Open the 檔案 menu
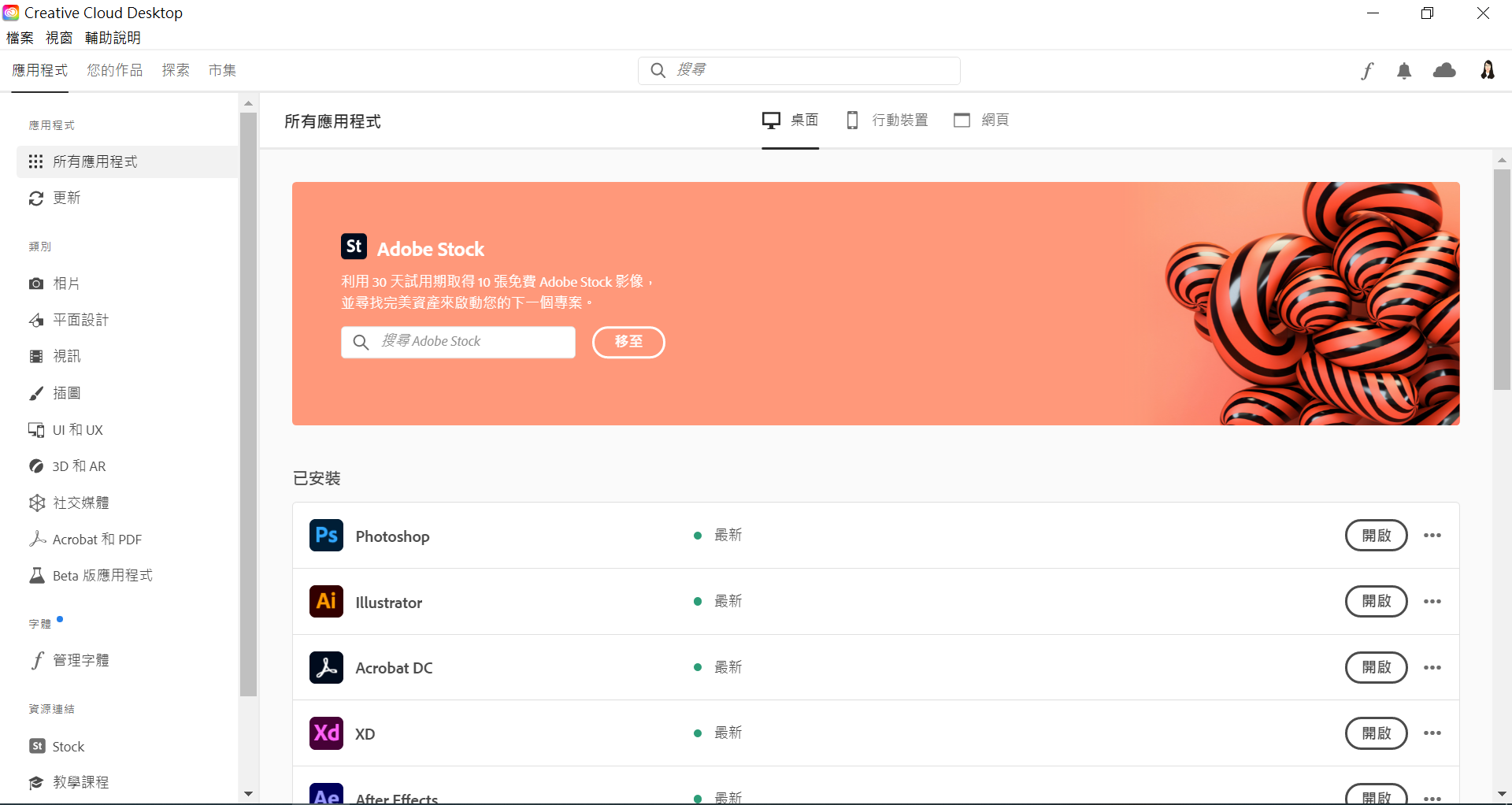Viewport: 1512px width, 805px height. pyautogui.click(x=20, y=38)
